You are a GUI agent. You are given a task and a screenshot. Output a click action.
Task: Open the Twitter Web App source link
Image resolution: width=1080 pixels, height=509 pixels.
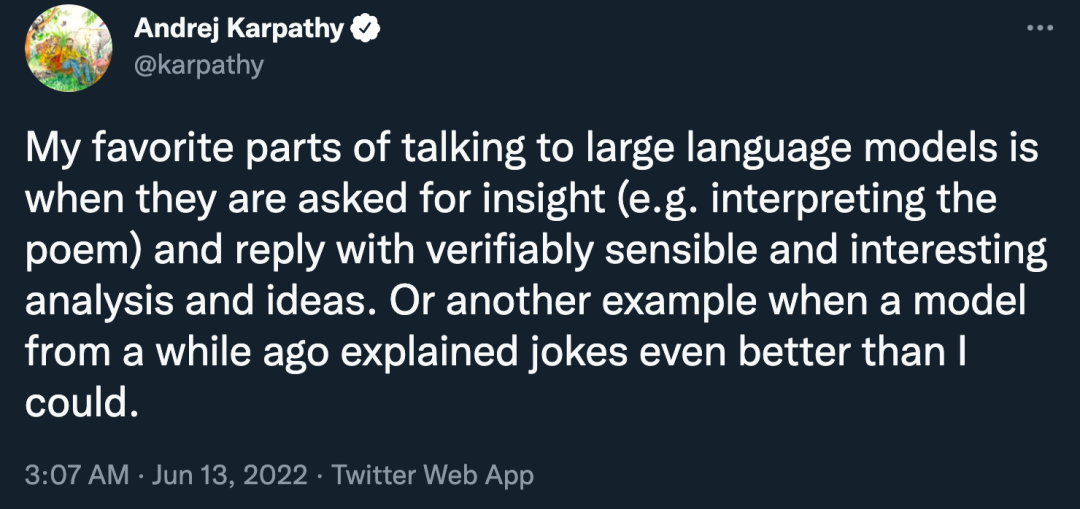click(x=432, y=474)
